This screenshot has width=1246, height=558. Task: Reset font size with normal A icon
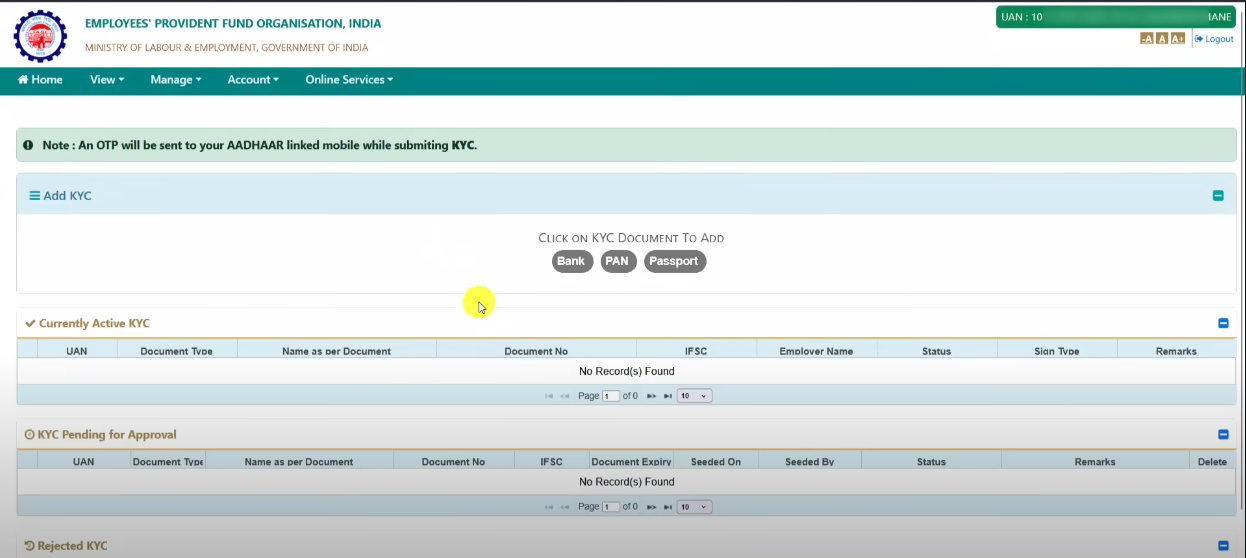coord(1162,39)
